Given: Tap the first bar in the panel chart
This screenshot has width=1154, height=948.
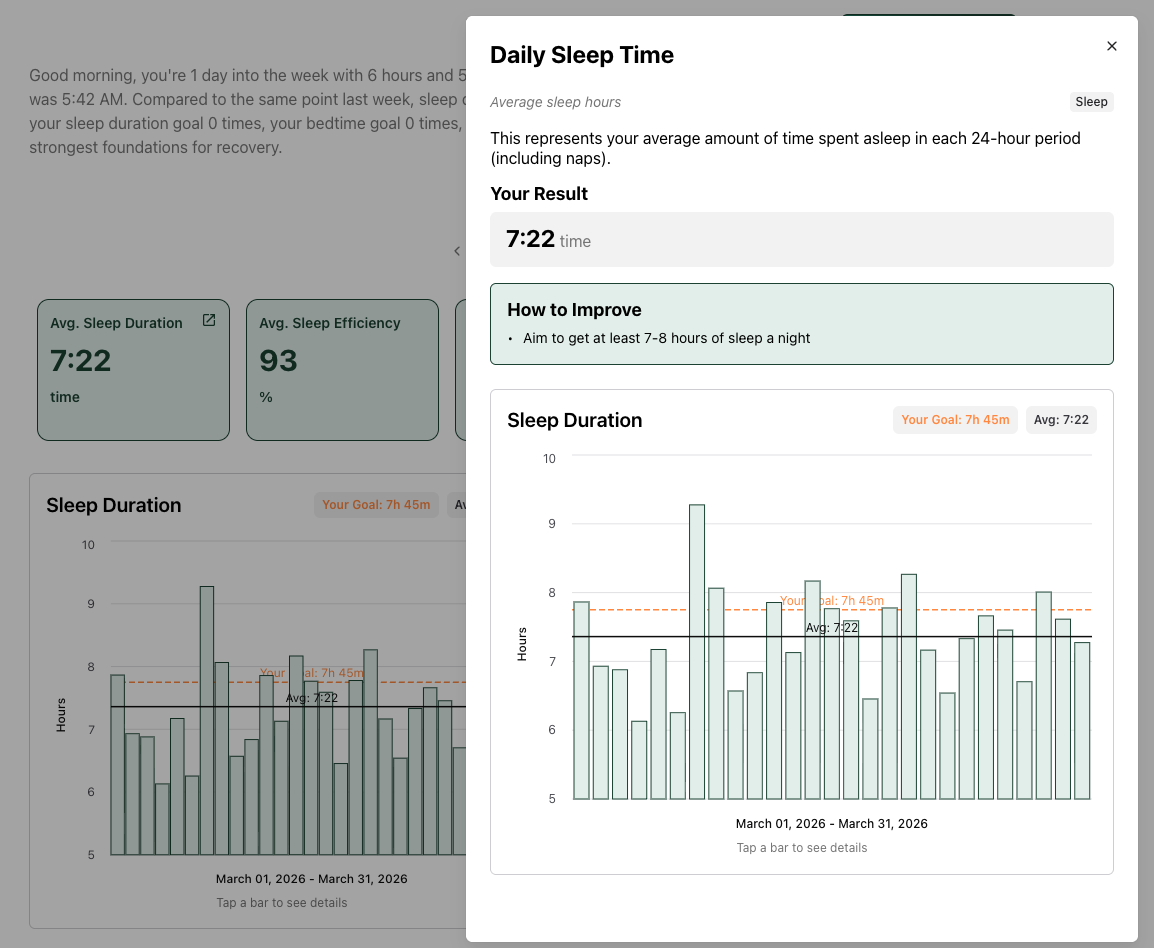Looking at the screenshot, I should tap(581, 700).
